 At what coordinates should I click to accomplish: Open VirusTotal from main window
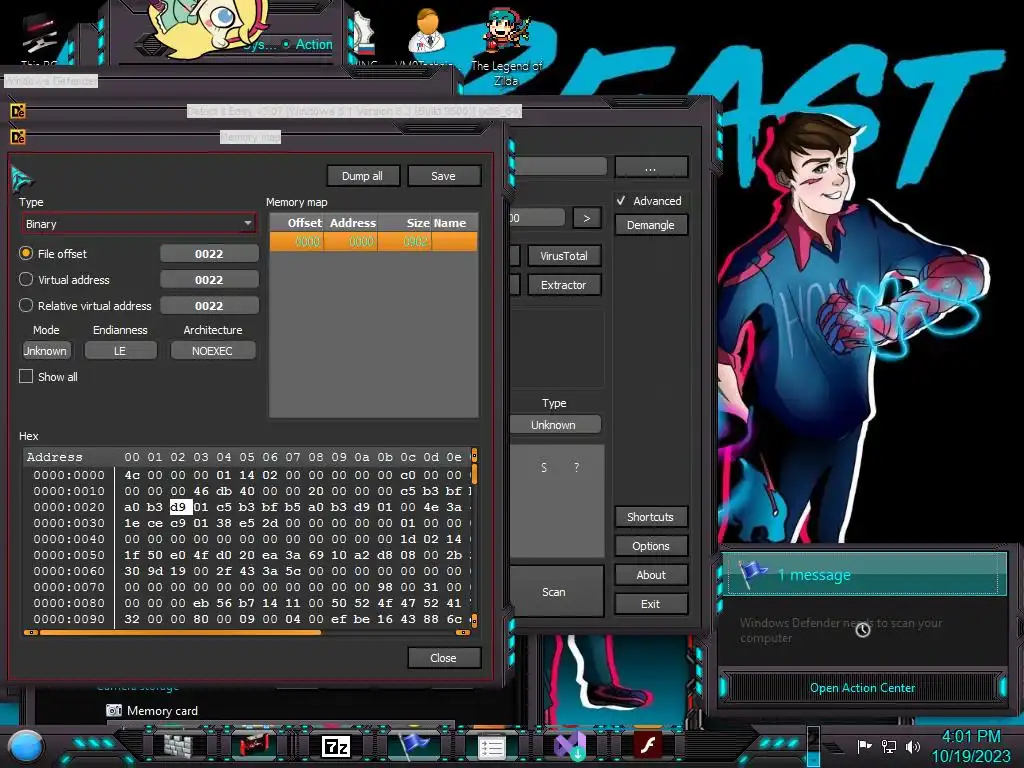pyautogui.click(x=564, y=256)
